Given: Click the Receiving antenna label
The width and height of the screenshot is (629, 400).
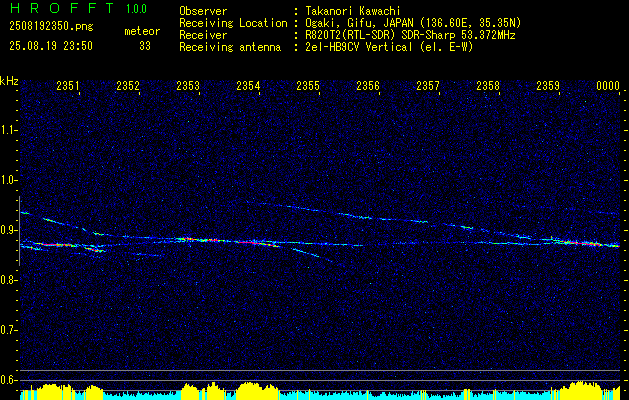Looking at the screenshot, I should (230, 47).
